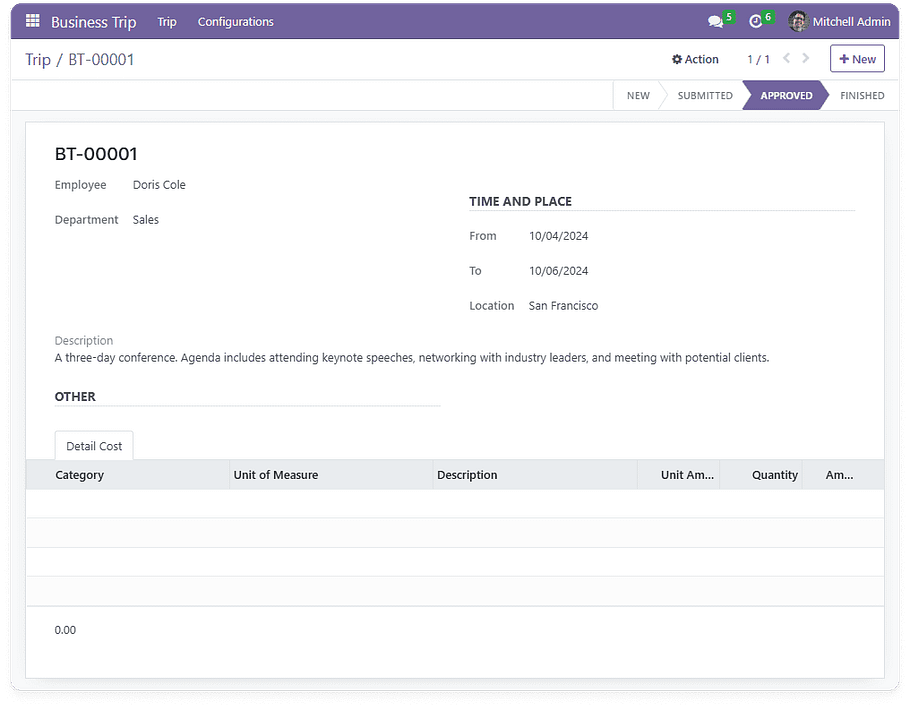
Task: Click Mitchell Admin avatar picture
Action: [x=798, y=22]
